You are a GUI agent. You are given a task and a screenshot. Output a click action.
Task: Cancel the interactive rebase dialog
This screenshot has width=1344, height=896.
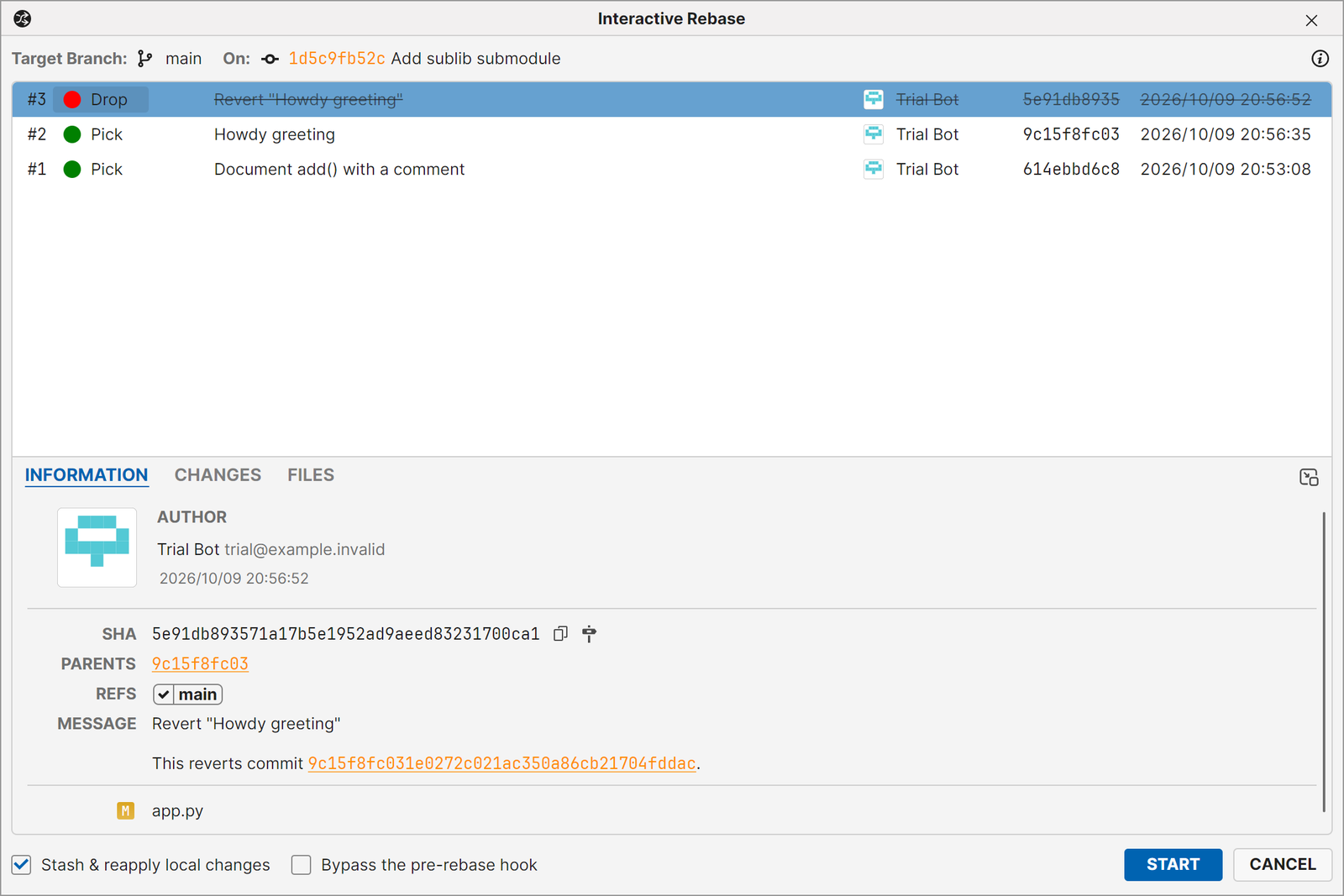(x=1283, y=865)
